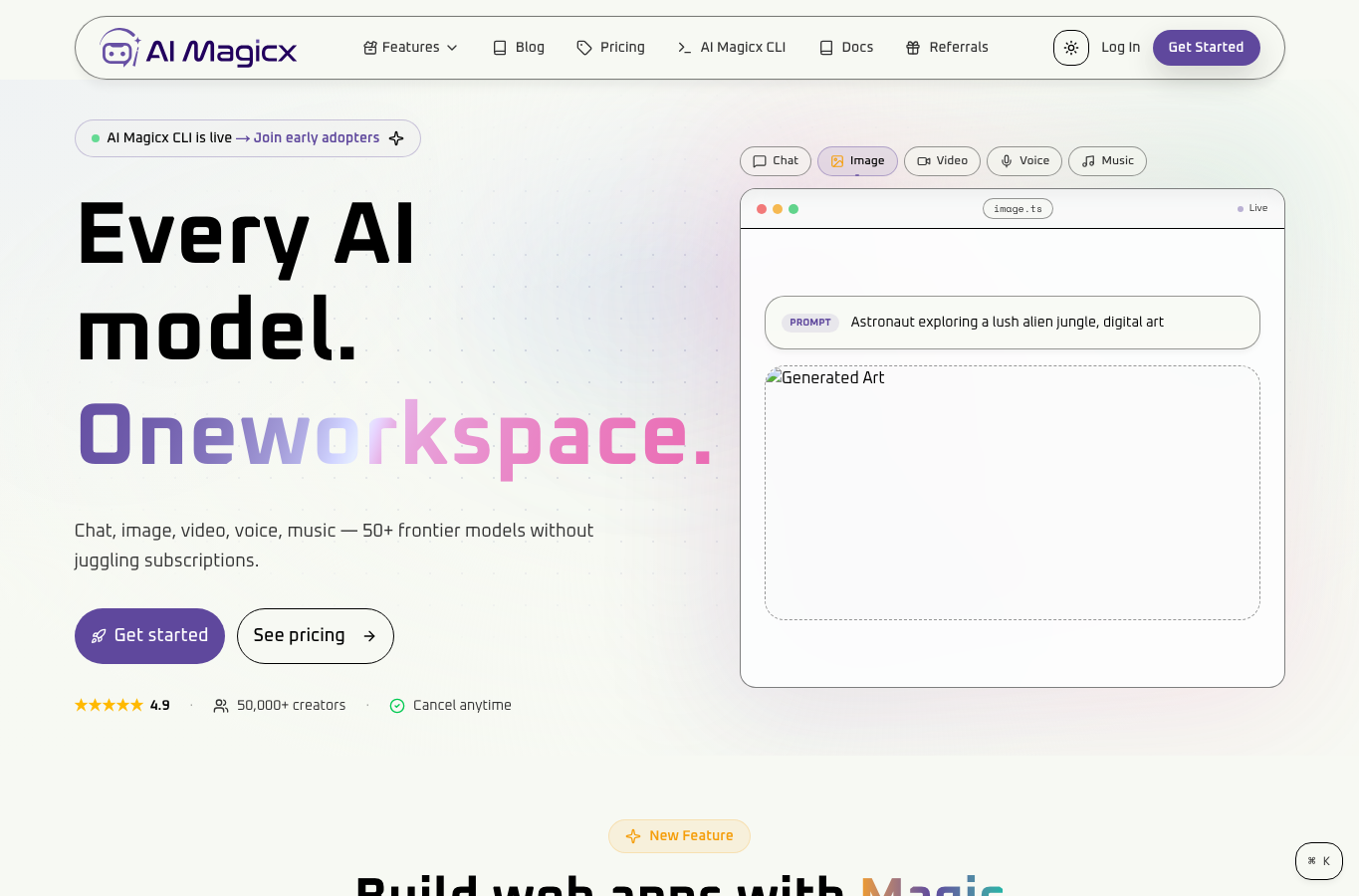Switch to the Video demo tab
1359x896 pixels.
point(942,161)
